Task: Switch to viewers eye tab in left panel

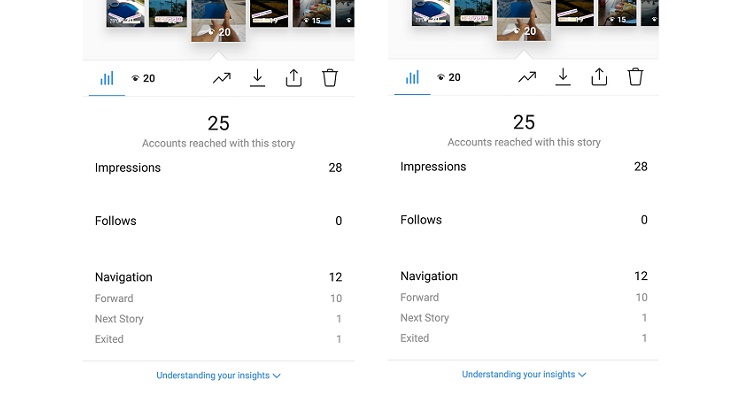Action: pos(143,78)
